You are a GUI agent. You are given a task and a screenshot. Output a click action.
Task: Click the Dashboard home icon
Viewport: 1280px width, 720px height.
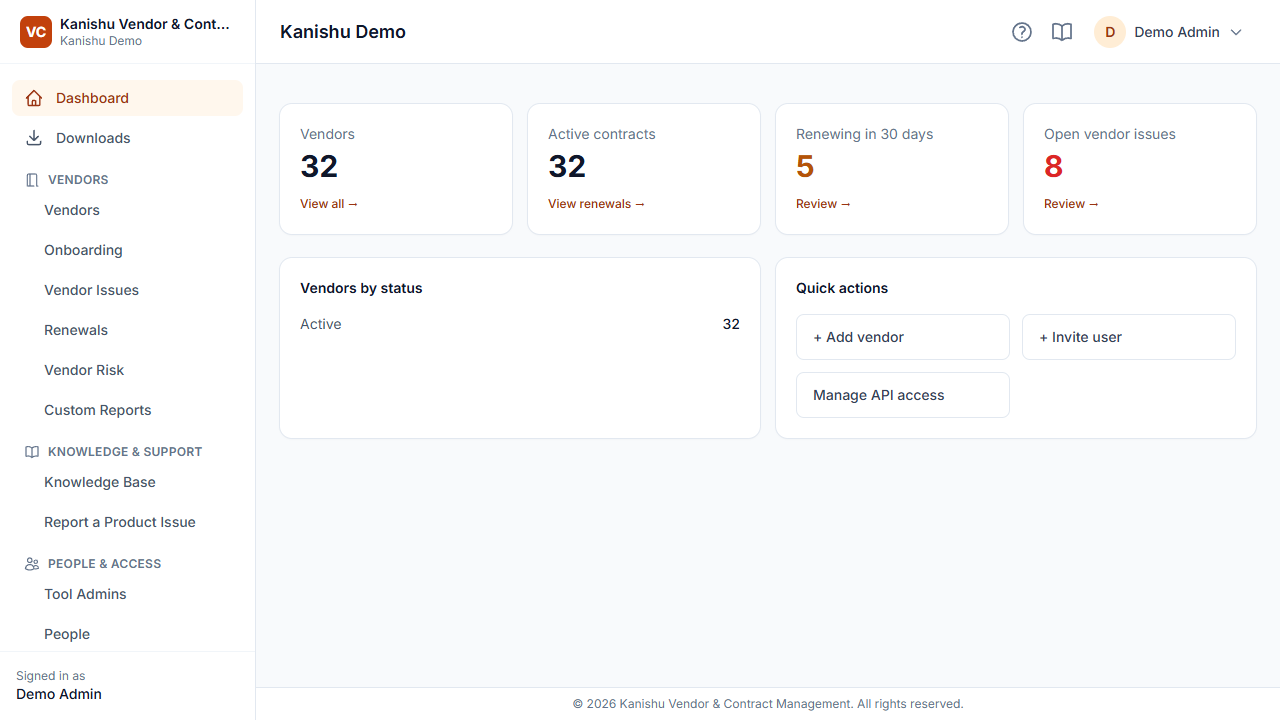pos(34,98)
